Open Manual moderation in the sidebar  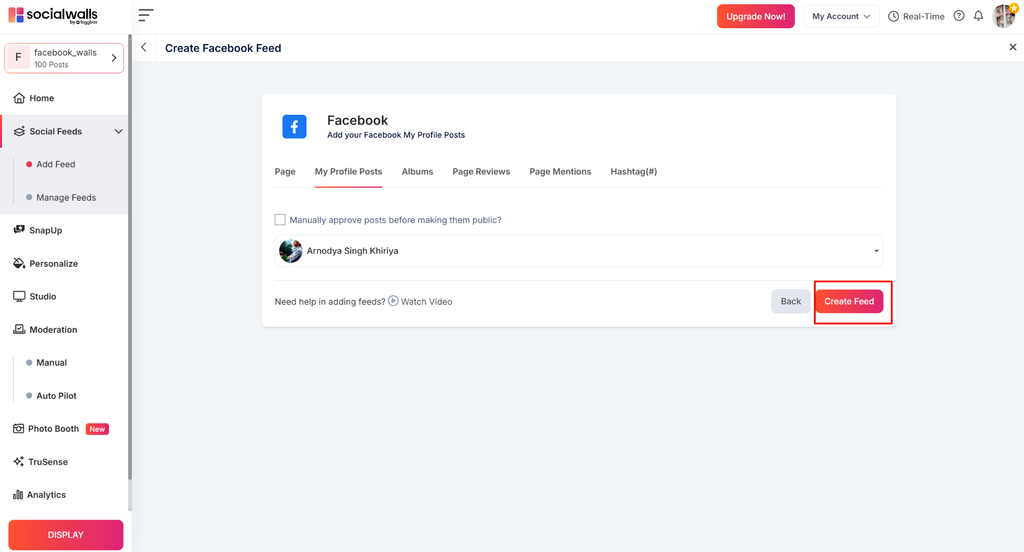click(x=52, y=363)
